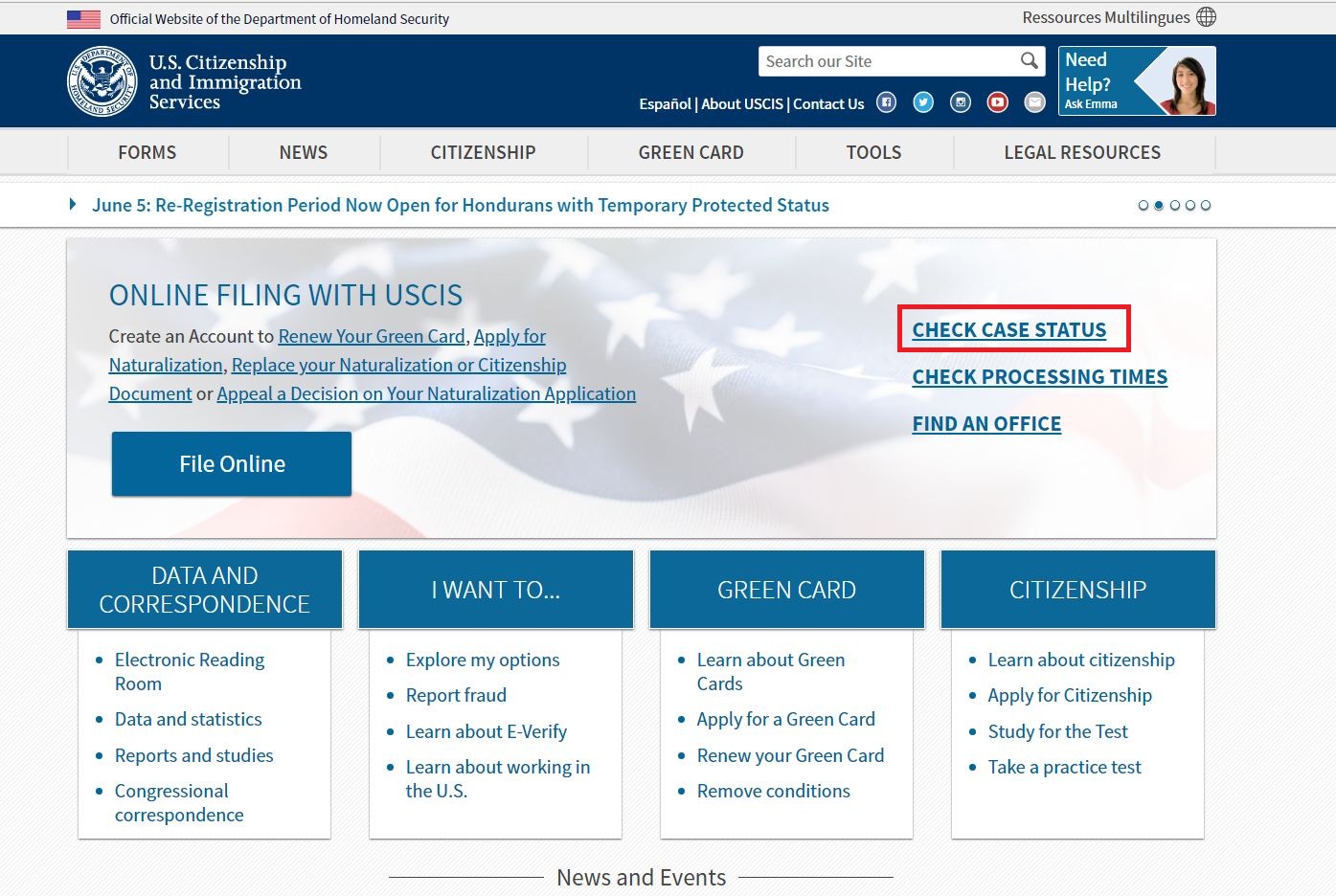Image resolution: width=1336 pixels, height=896 pixels.
Task: Open the CHECK CASE STATUS link
Action: pyautogui.click(x=1009, y=329)
